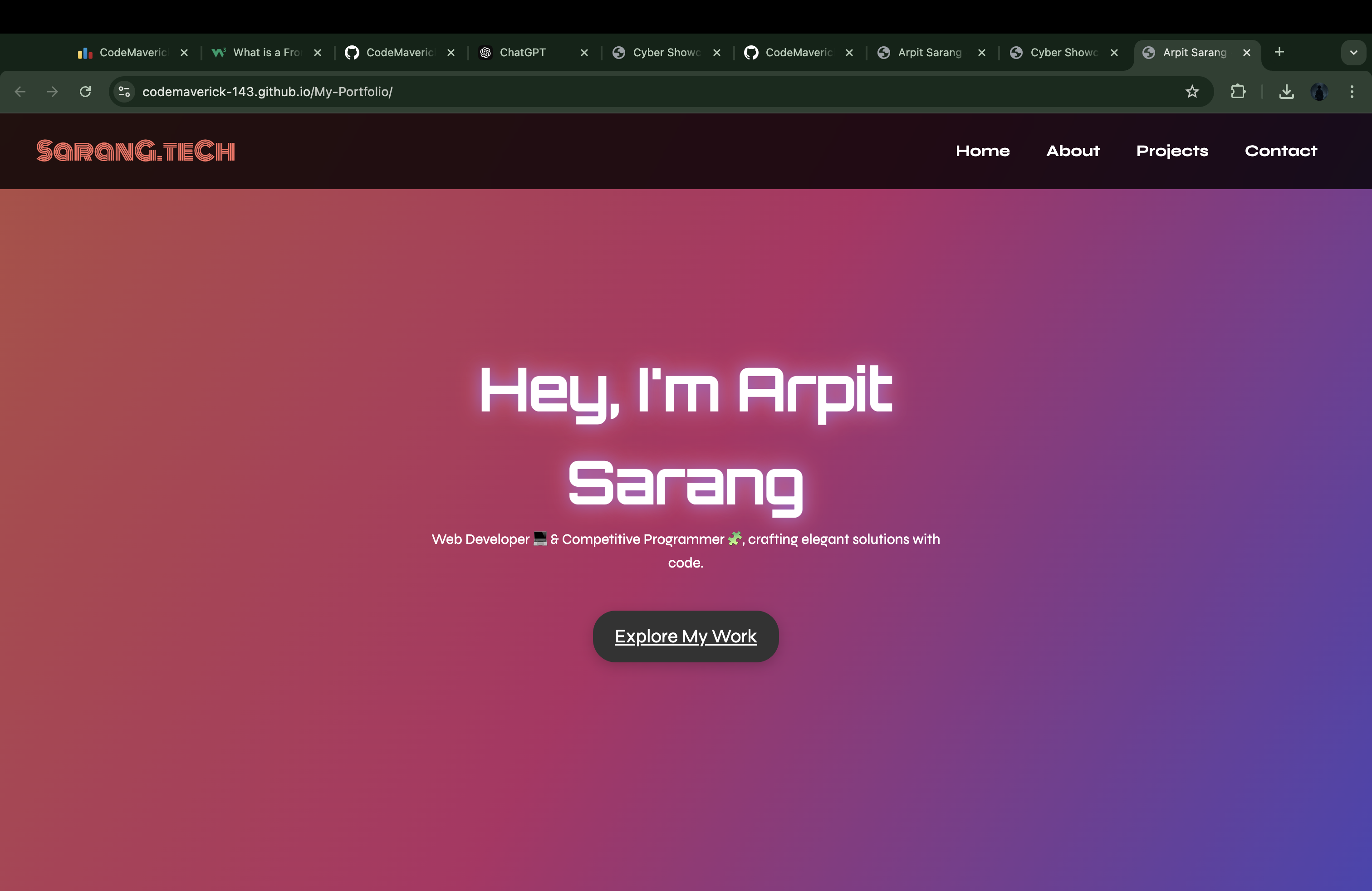
Task: Close the ChatGPT tab
Action: pos(584,53)
